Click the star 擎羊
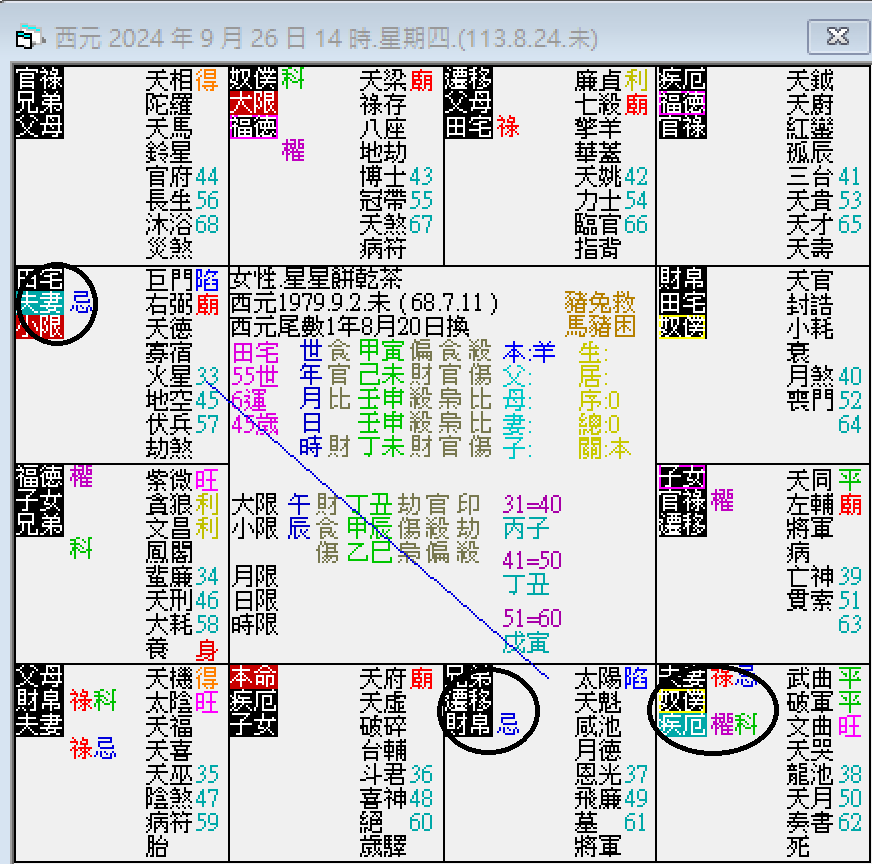This screenshot has height=864, width=872. [598, 128]
